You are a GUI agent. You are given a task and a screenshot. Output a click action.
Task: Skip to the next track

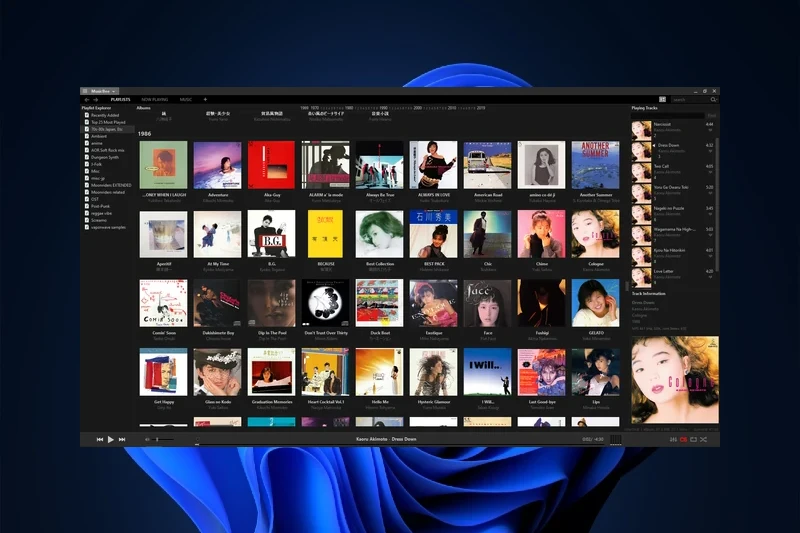[122, 439]
